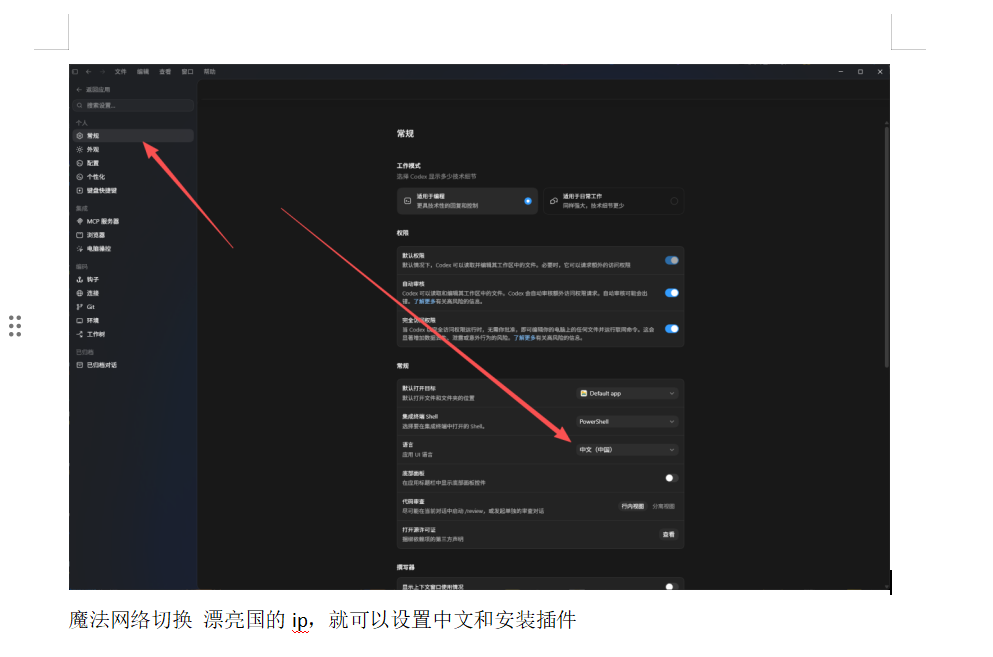Click the 外观 sun icon
This screenshot has height=657, width=993.
point(80,150)
